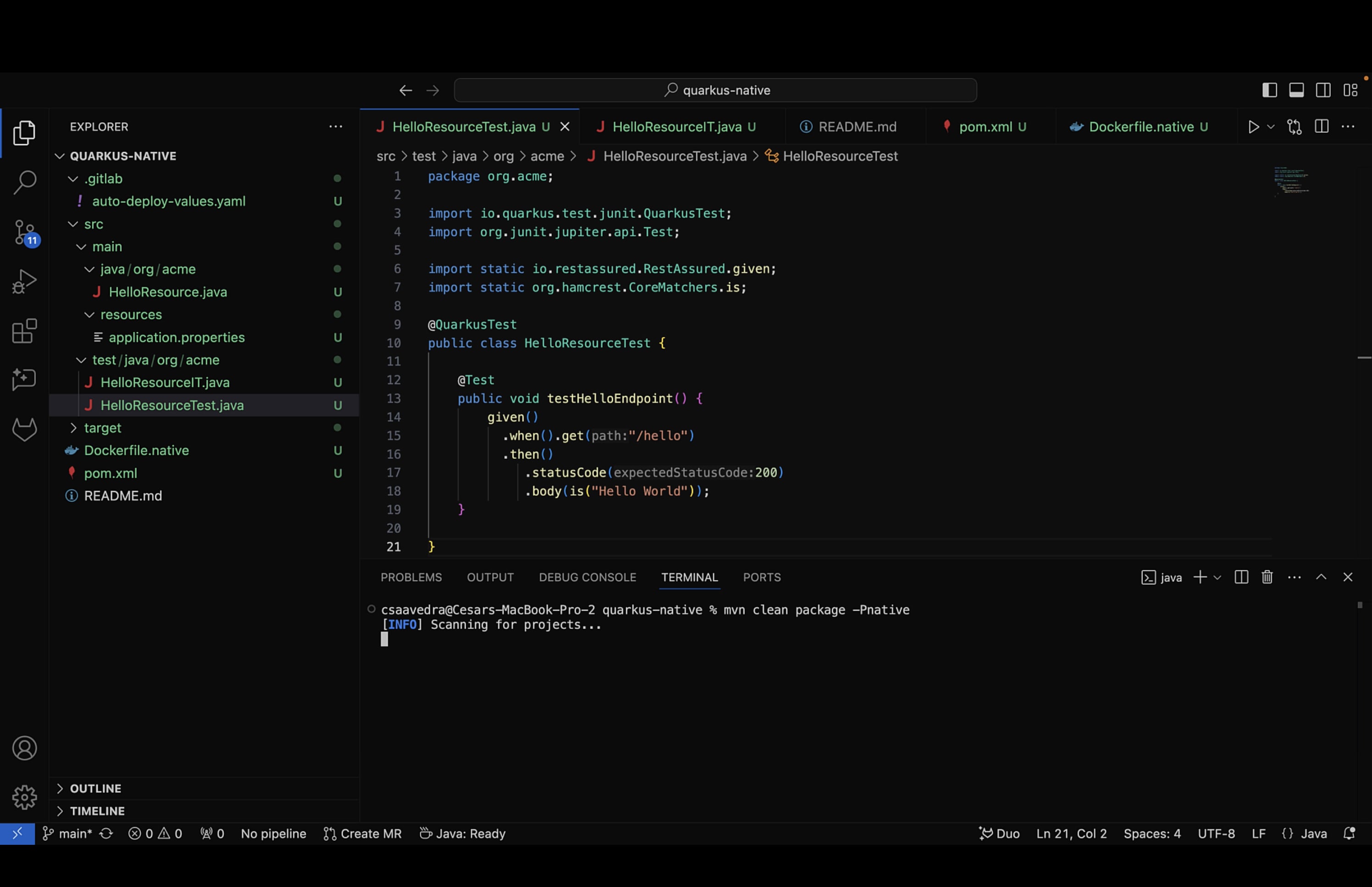Toggle secondary side bar layout icon
This screenshot has width=1372, height=887.
click(x=1323, y=90)
